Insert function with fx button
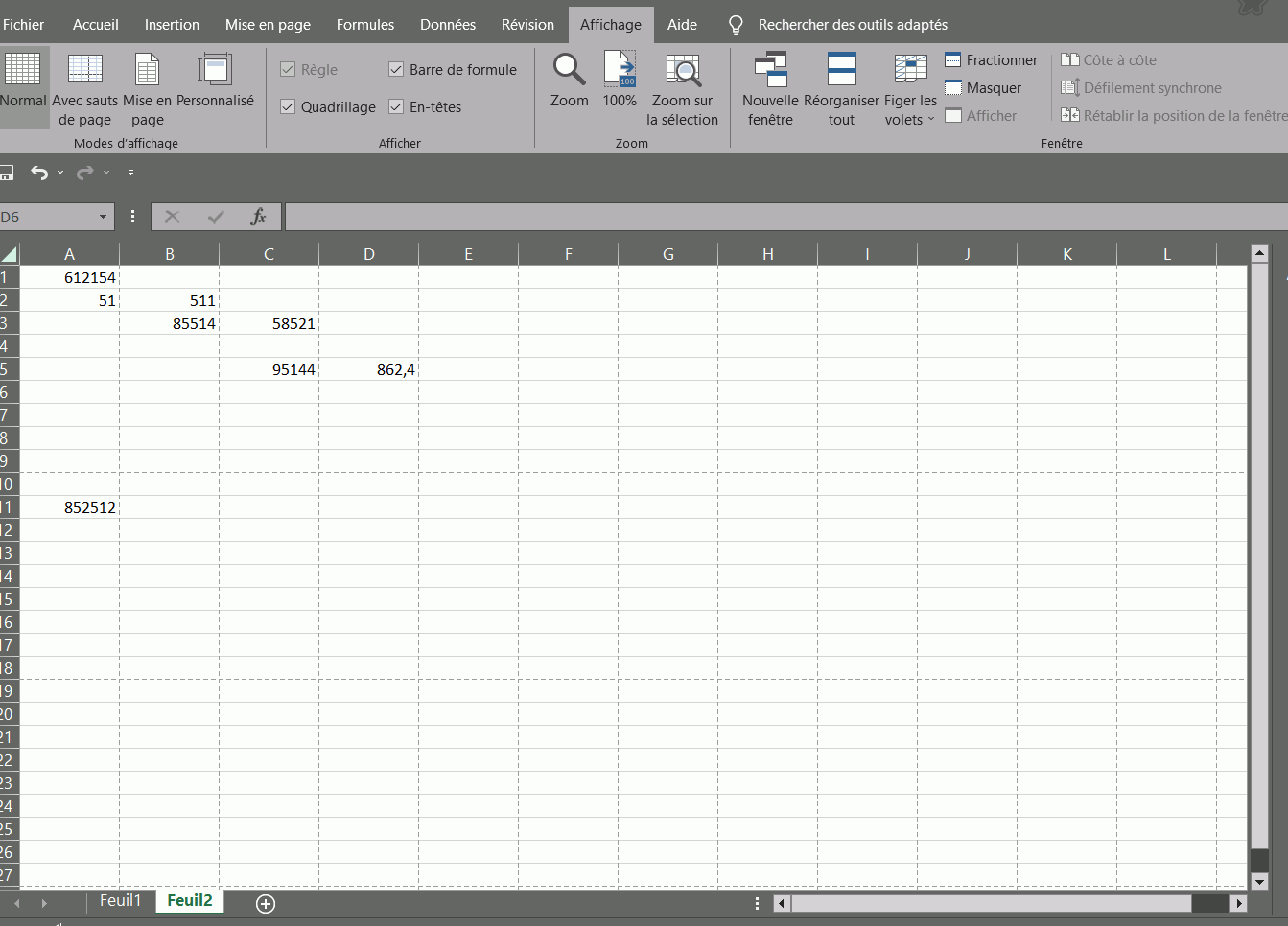Viewport: 1288px width, 926px height. pos(258,217)
